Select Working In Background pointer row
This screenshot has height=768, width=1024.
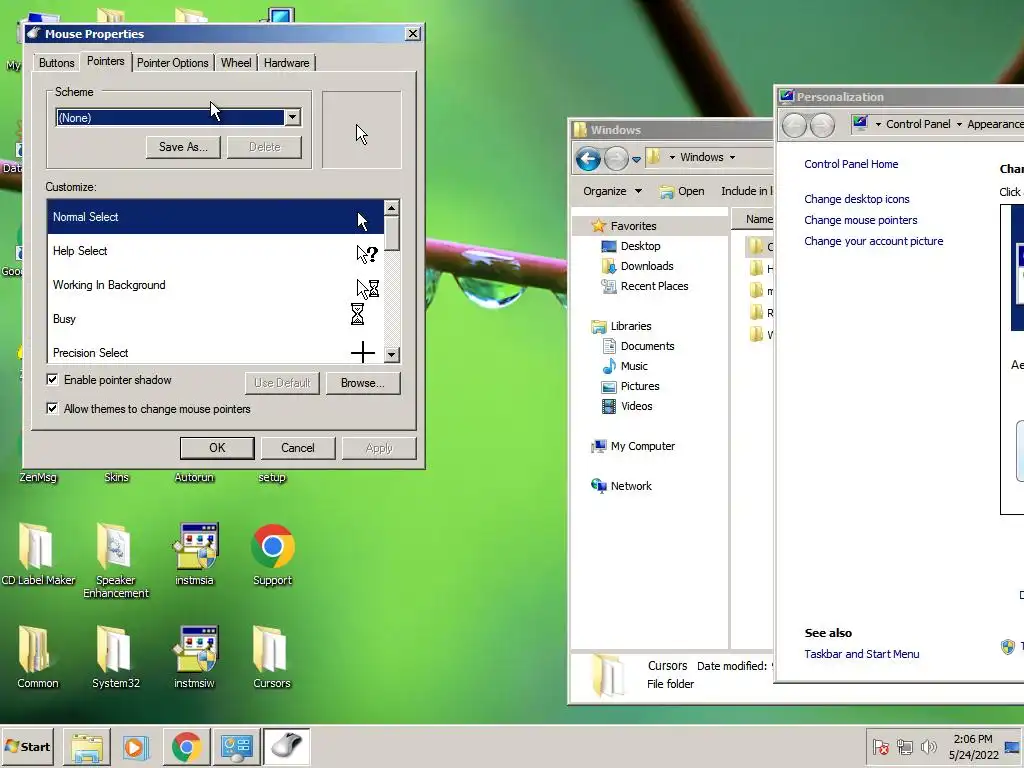(x=216, y=285)
